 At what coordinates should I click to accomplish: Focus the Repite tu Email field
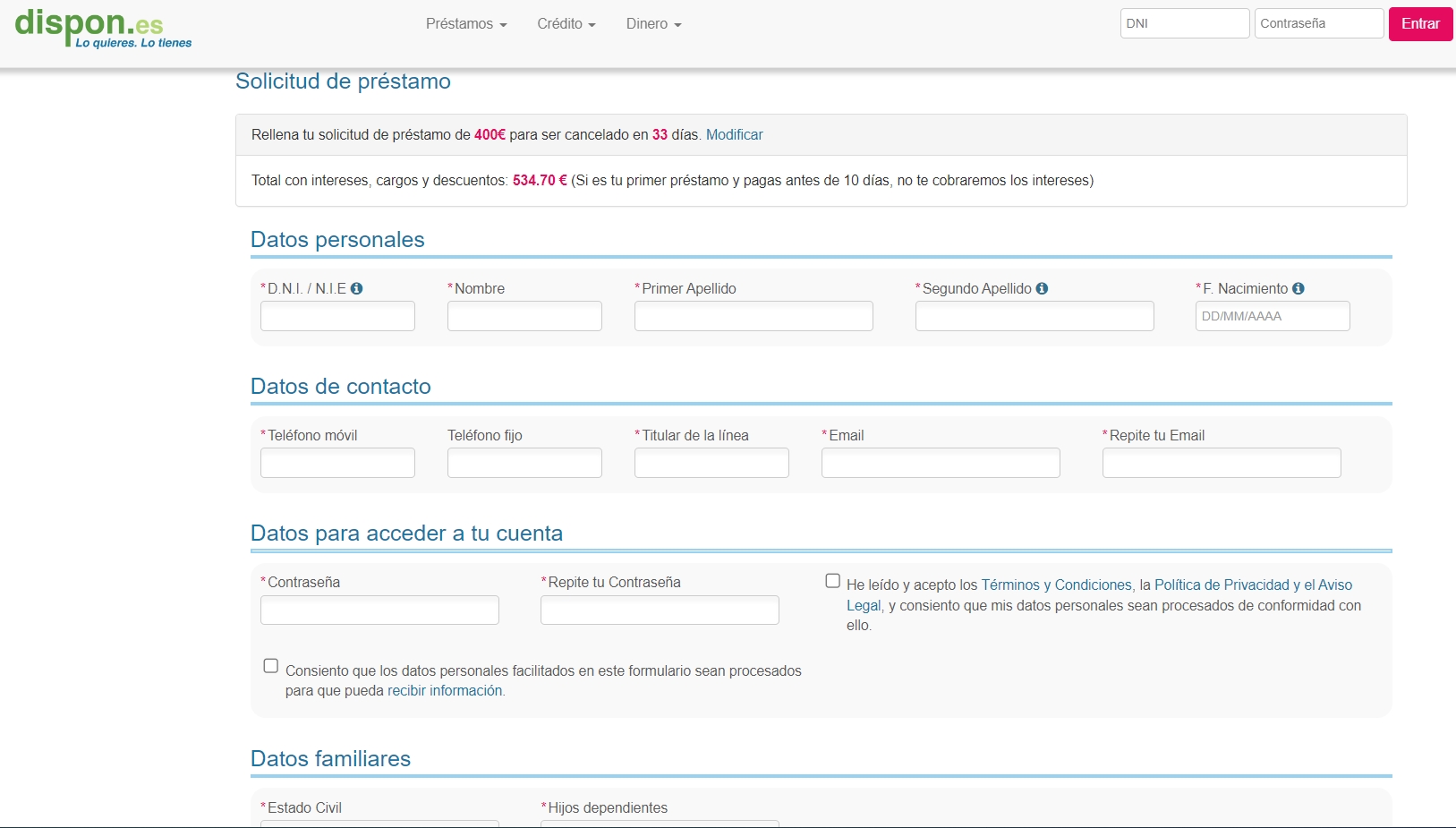(x=1222, y=463)
